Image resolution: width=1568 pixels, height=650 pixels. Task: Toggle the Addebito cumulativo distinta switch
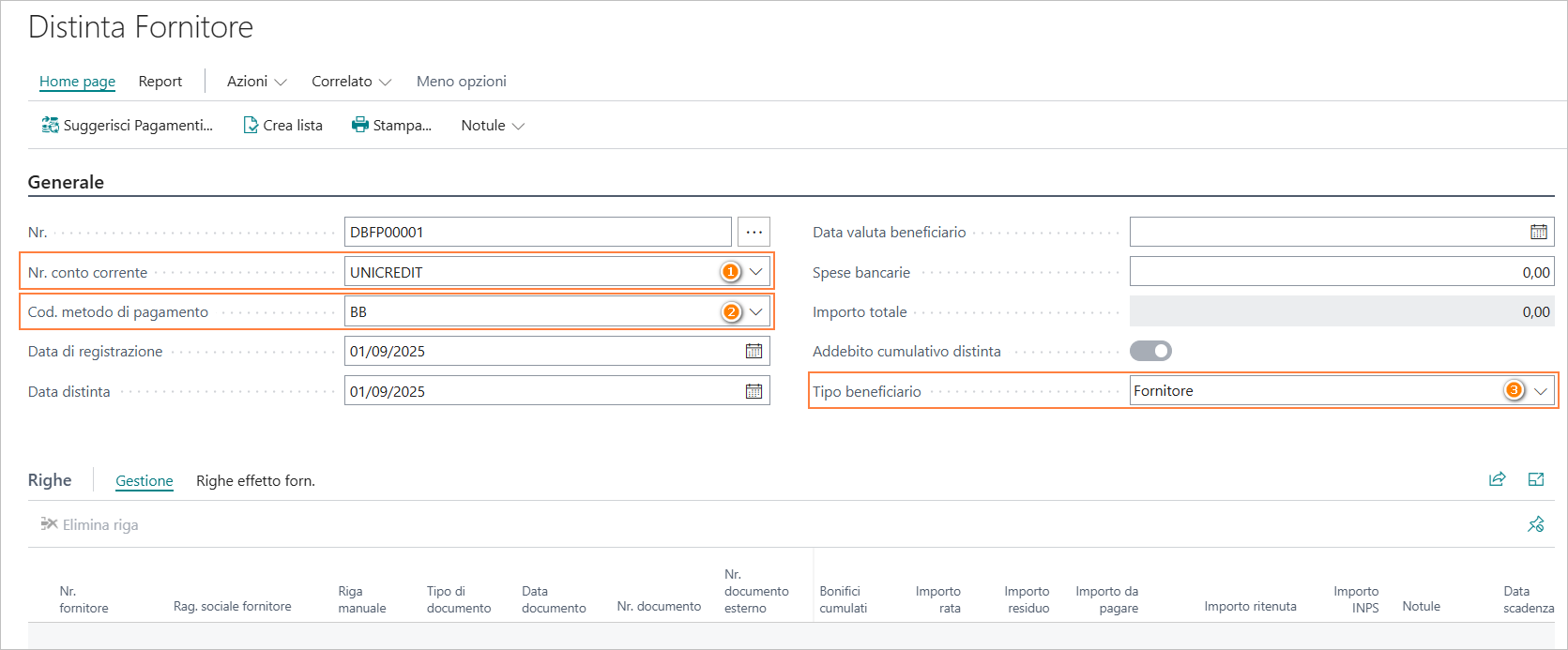coord(1150,351)
